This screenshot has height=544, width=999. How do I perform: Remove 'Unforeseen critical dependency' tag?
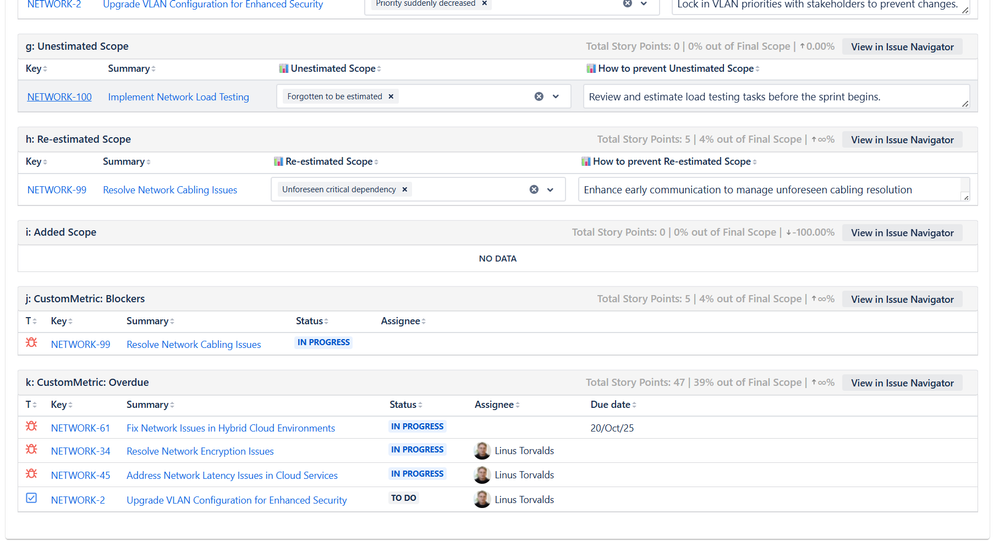point(405,190)
